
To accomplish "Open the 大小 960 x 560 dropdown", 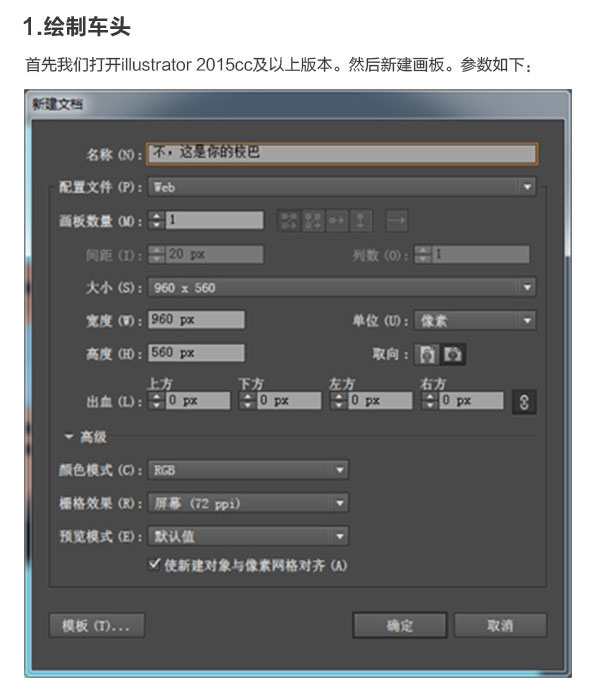I will coord(342,287).
